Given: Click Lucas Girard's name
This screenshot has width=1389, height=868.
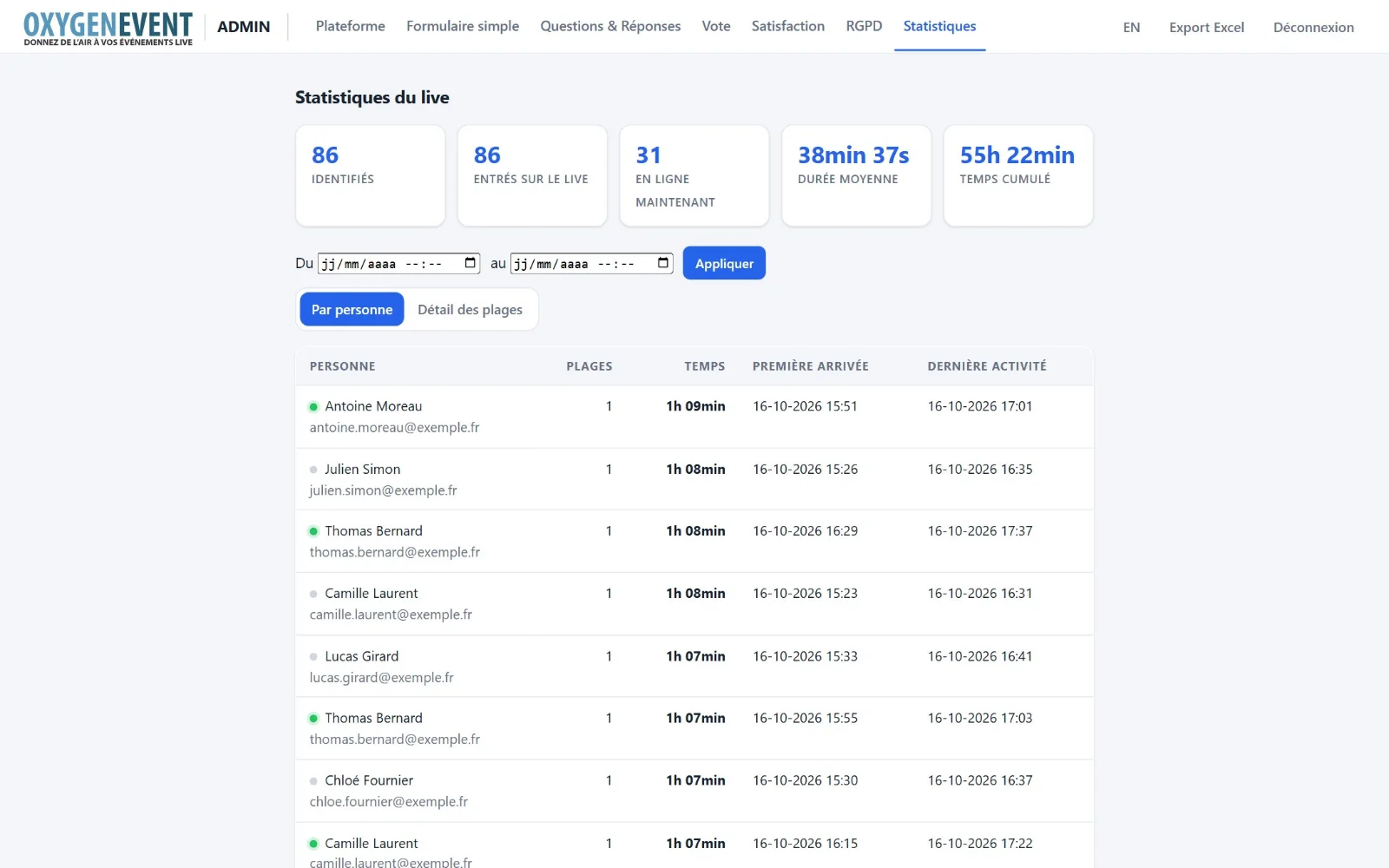Looking at the screenshot, I should 361,656.
